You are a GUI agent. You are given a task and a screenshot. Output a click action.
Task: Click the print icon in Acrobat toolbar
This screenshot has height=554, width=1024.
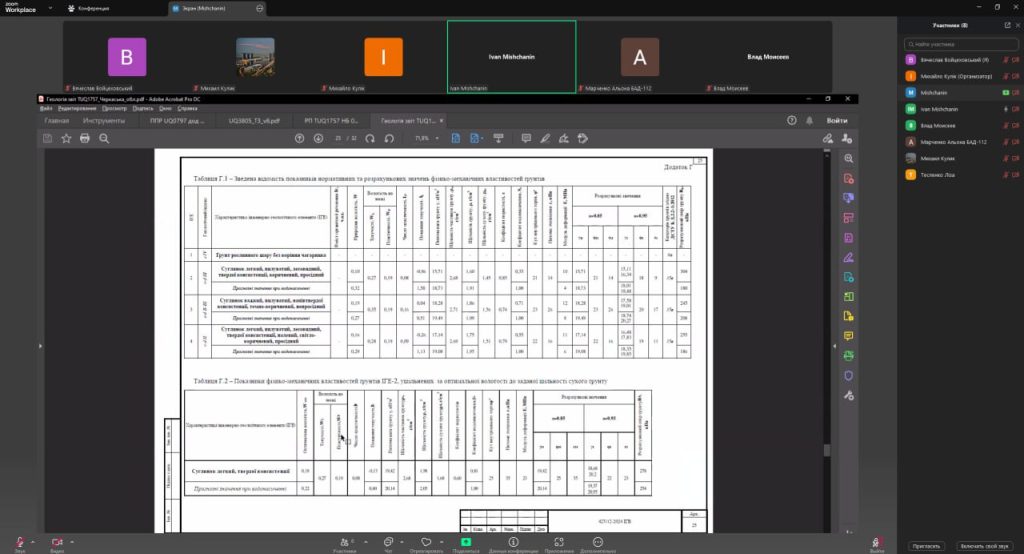click(x=85, y=138)
